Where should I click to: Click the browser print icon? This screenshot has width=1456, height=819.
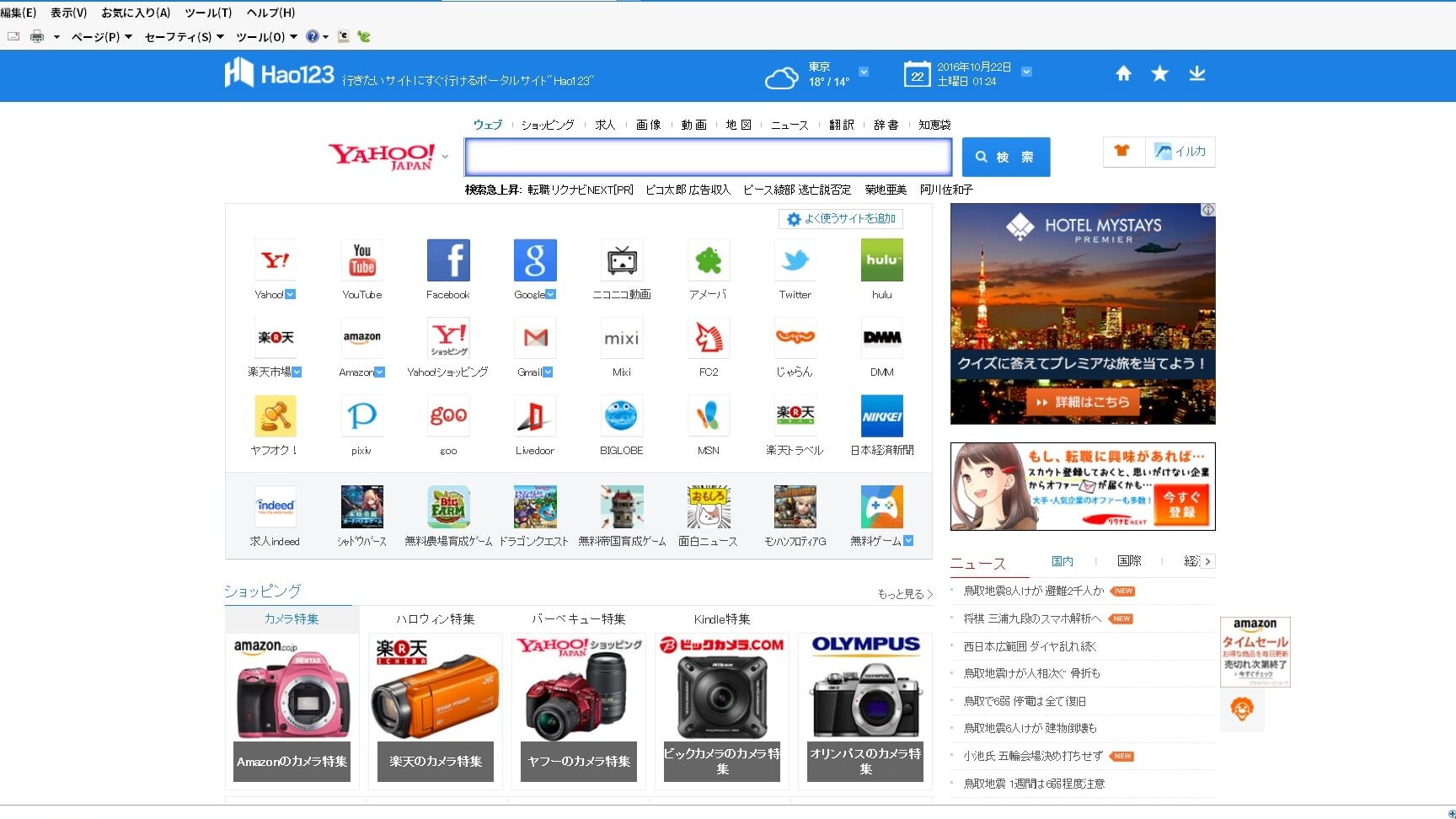click(37, 36)
